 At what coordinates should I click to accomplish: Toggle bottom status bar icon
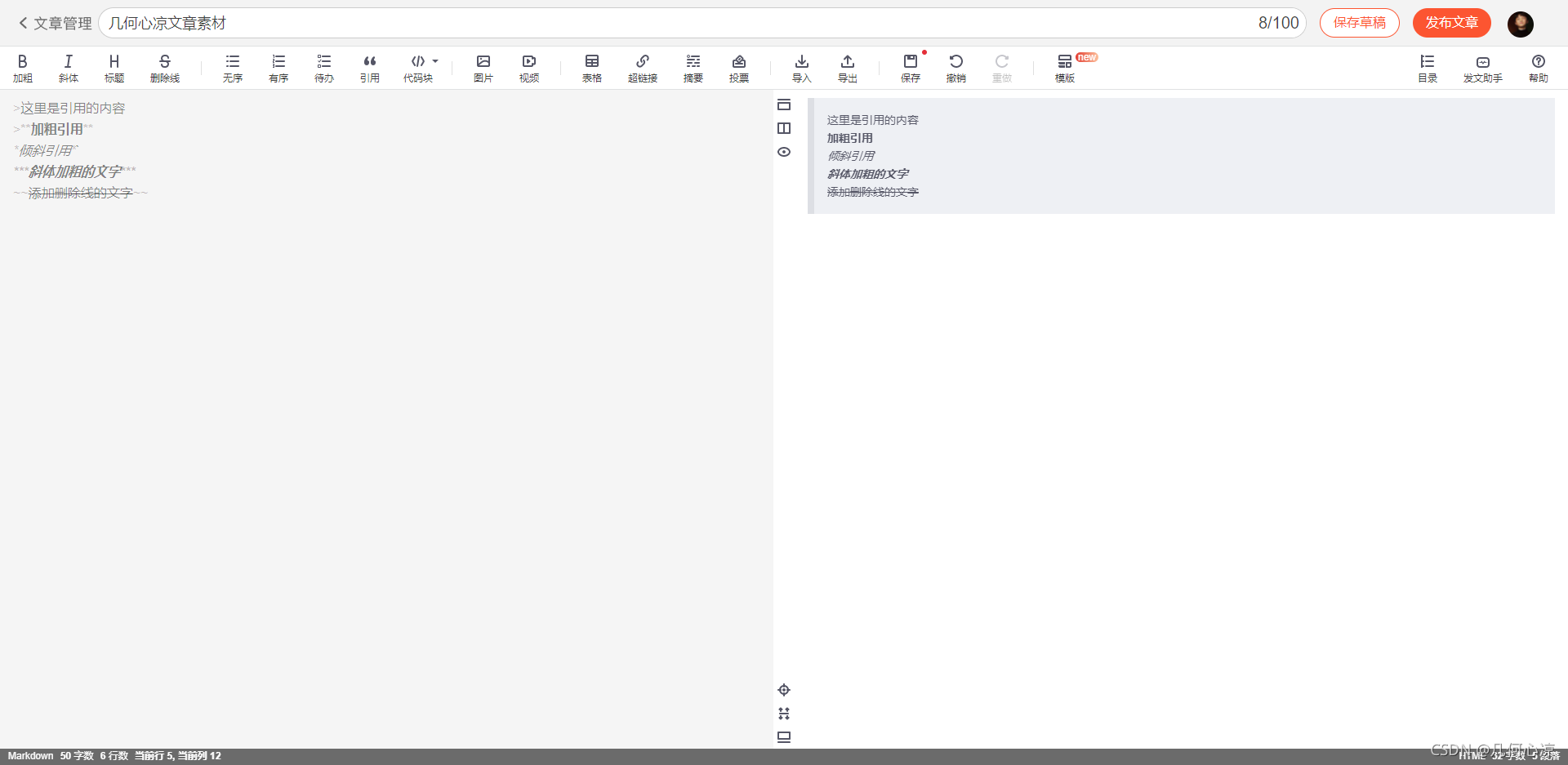click(784, 736)
